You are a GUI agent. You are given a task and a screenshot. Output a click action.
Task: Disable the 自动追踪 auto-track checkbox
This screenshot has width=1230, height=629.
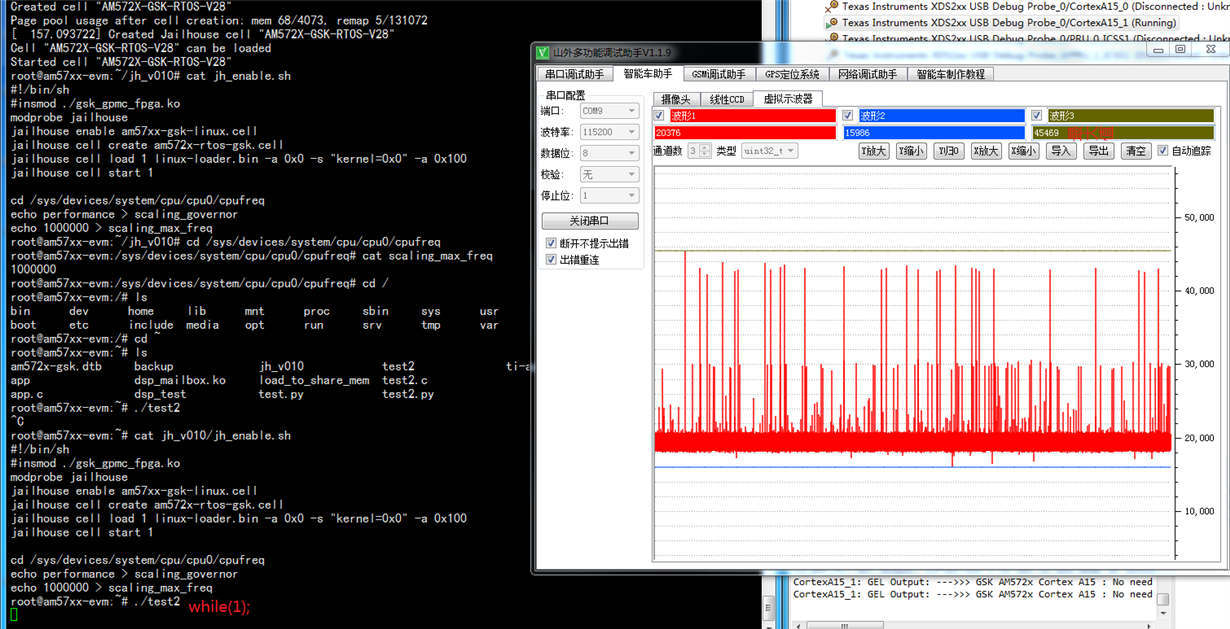[1163, 151]
